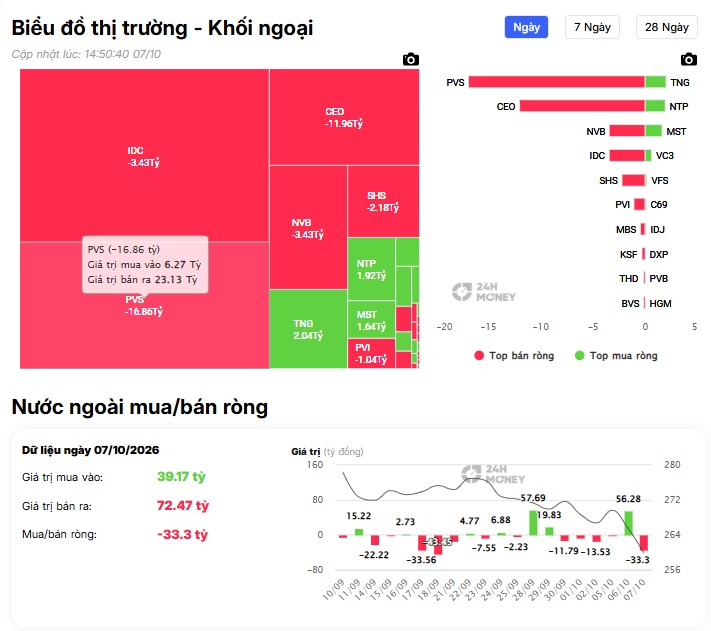Select the Ngày tab
Screen dimensions: 711x631
[x=526, y=27]
